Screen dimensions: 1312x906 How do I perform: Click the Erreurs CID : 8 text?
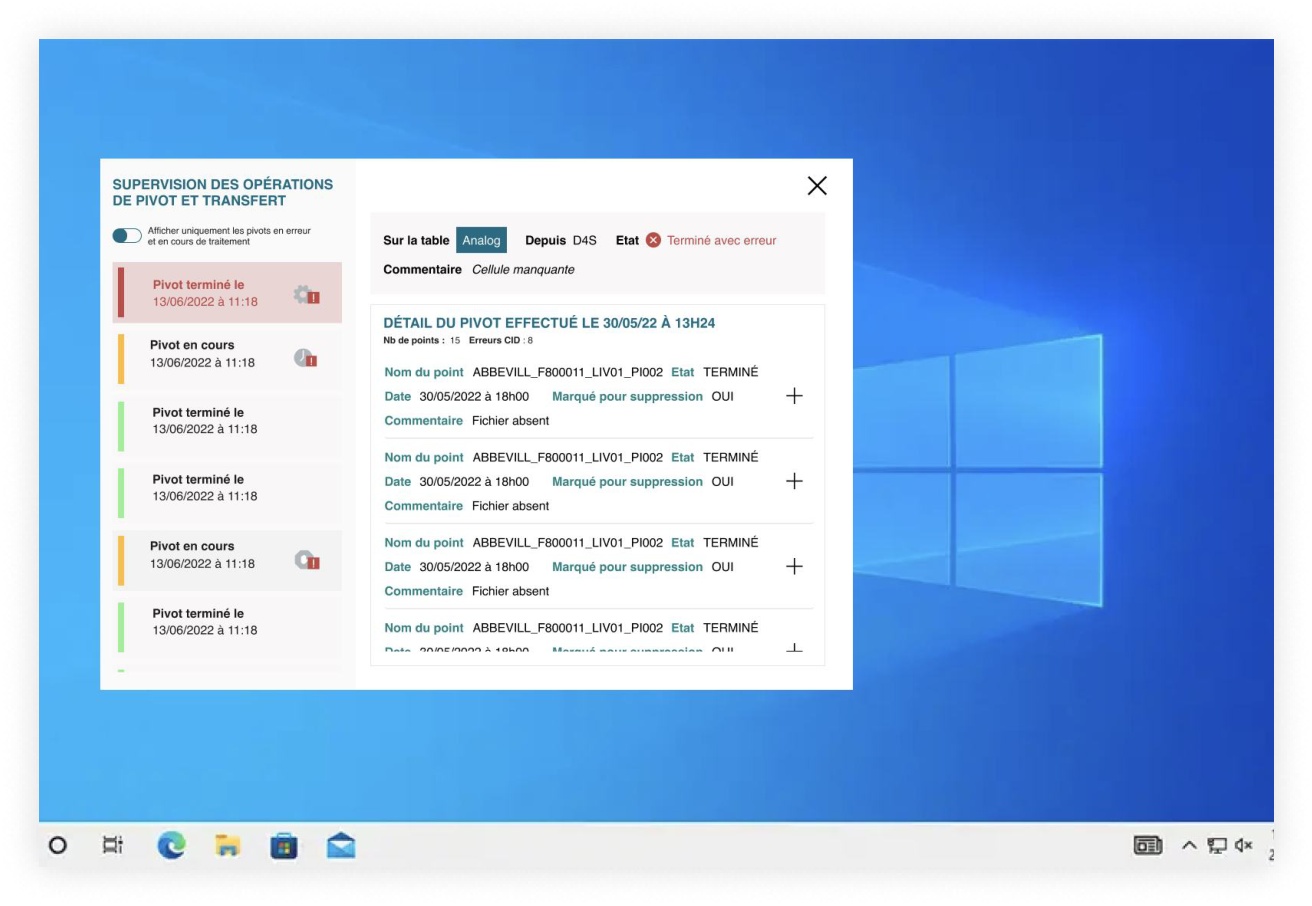pos(501,340)
